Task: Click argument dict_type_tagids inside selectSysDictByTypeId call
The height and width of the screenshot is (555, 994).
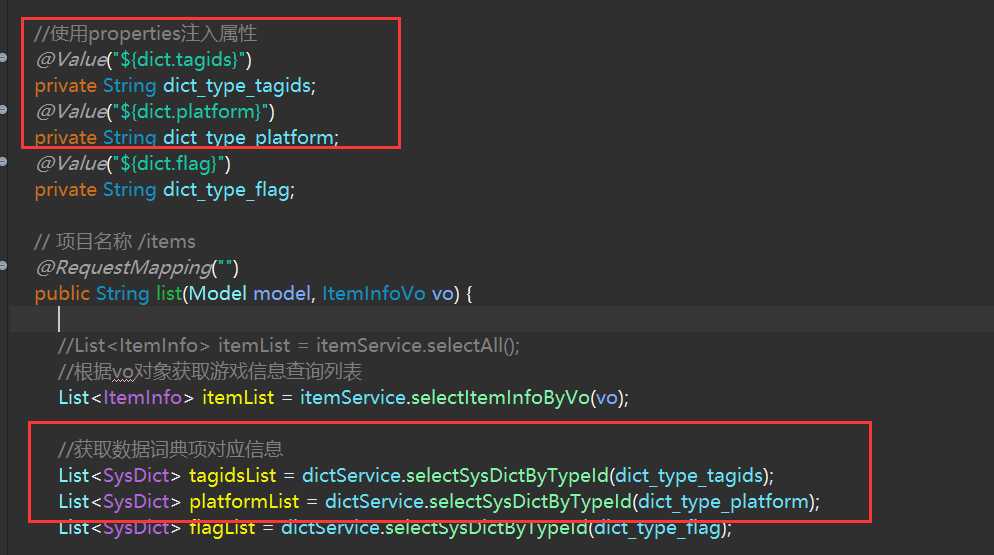Action: tap(689, 476)
